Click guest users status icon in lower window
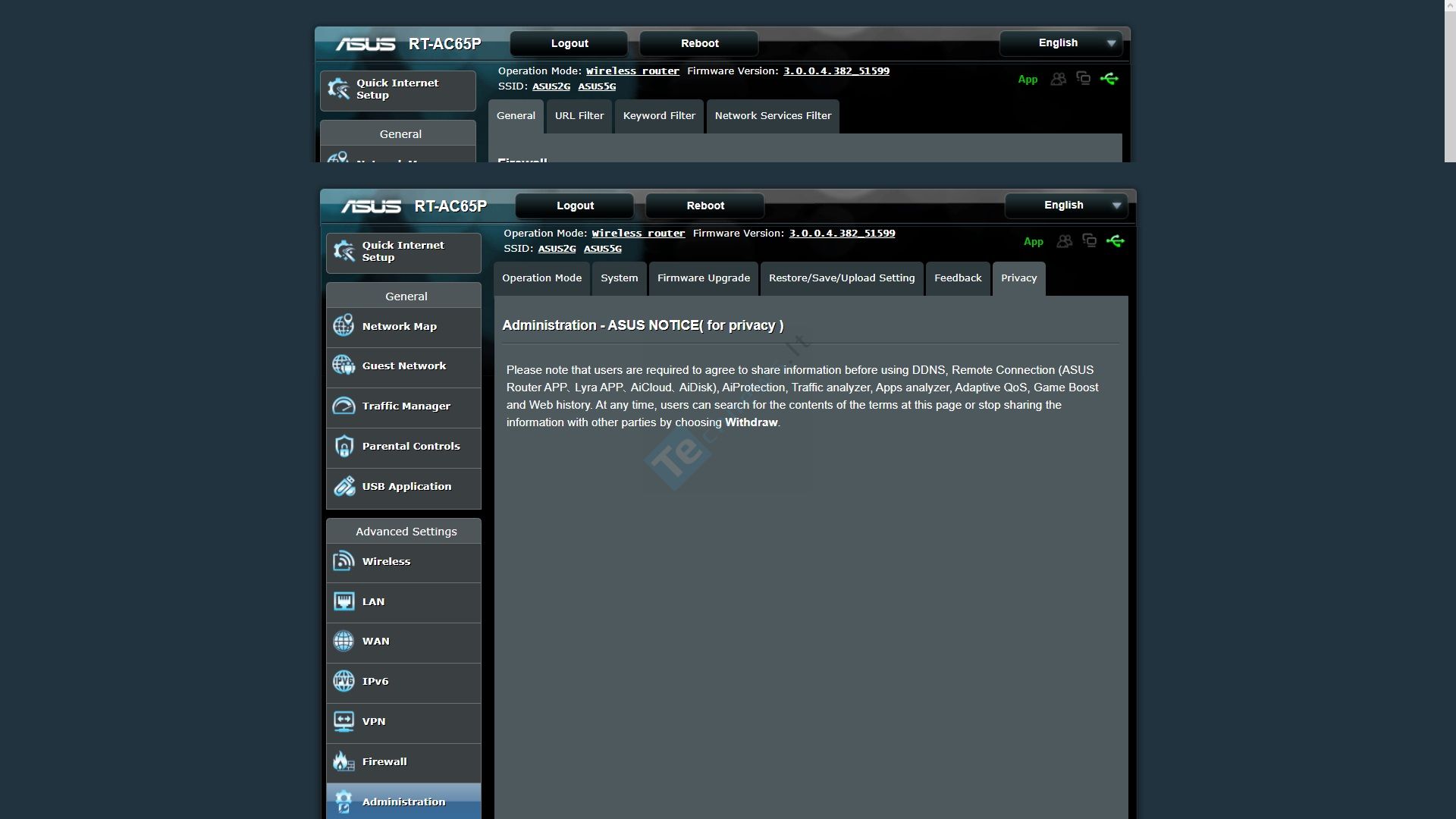1456x819 pixels. pyautogui.click(x=1065, y=241)
